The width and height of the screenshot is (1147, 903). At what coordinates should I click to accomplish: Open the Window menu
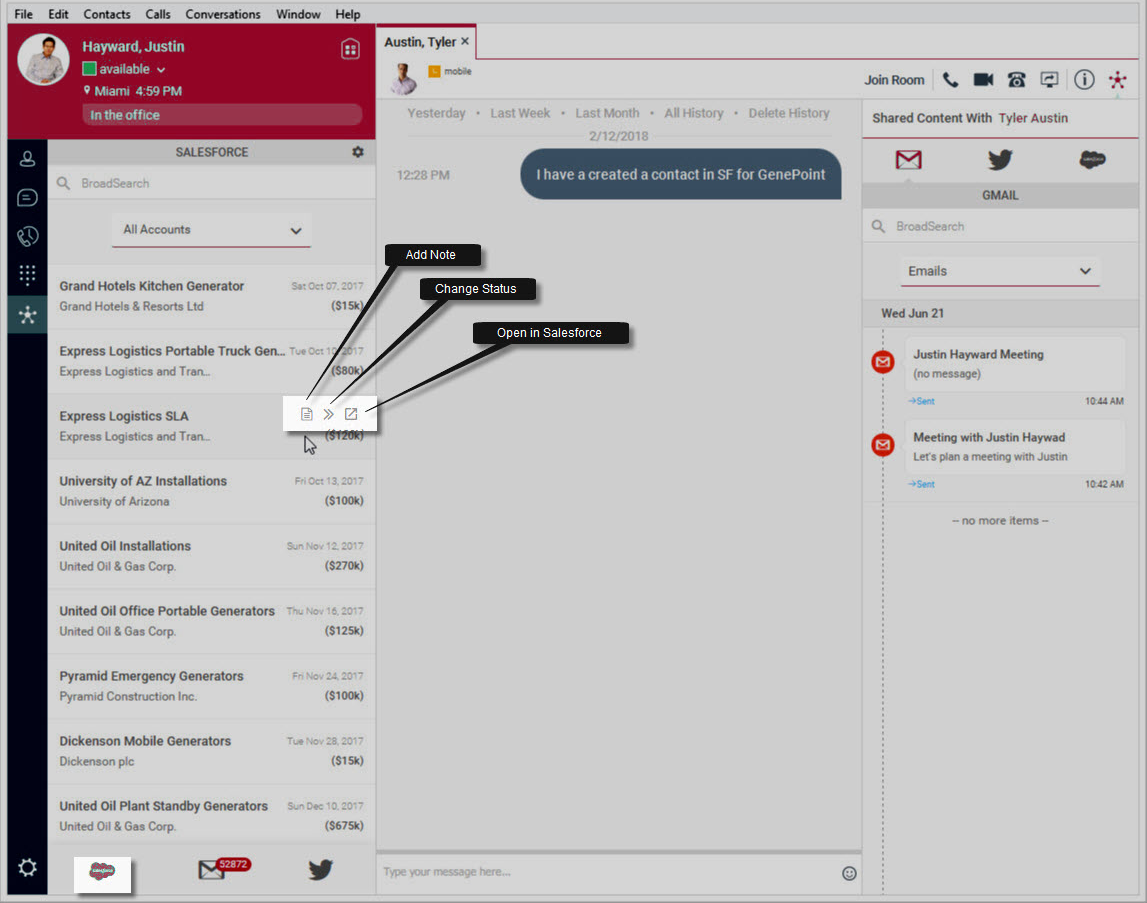point(298,14)
